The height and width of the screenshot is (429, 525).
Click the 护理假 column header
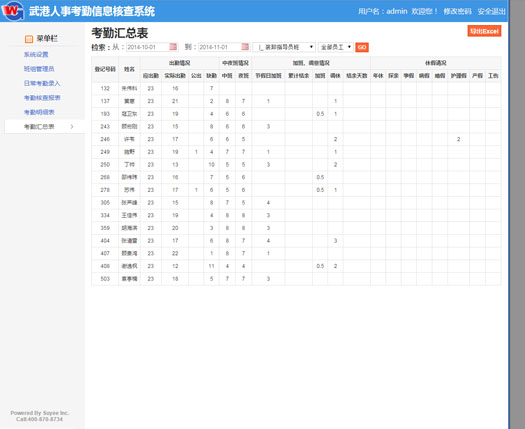(458, 76)
